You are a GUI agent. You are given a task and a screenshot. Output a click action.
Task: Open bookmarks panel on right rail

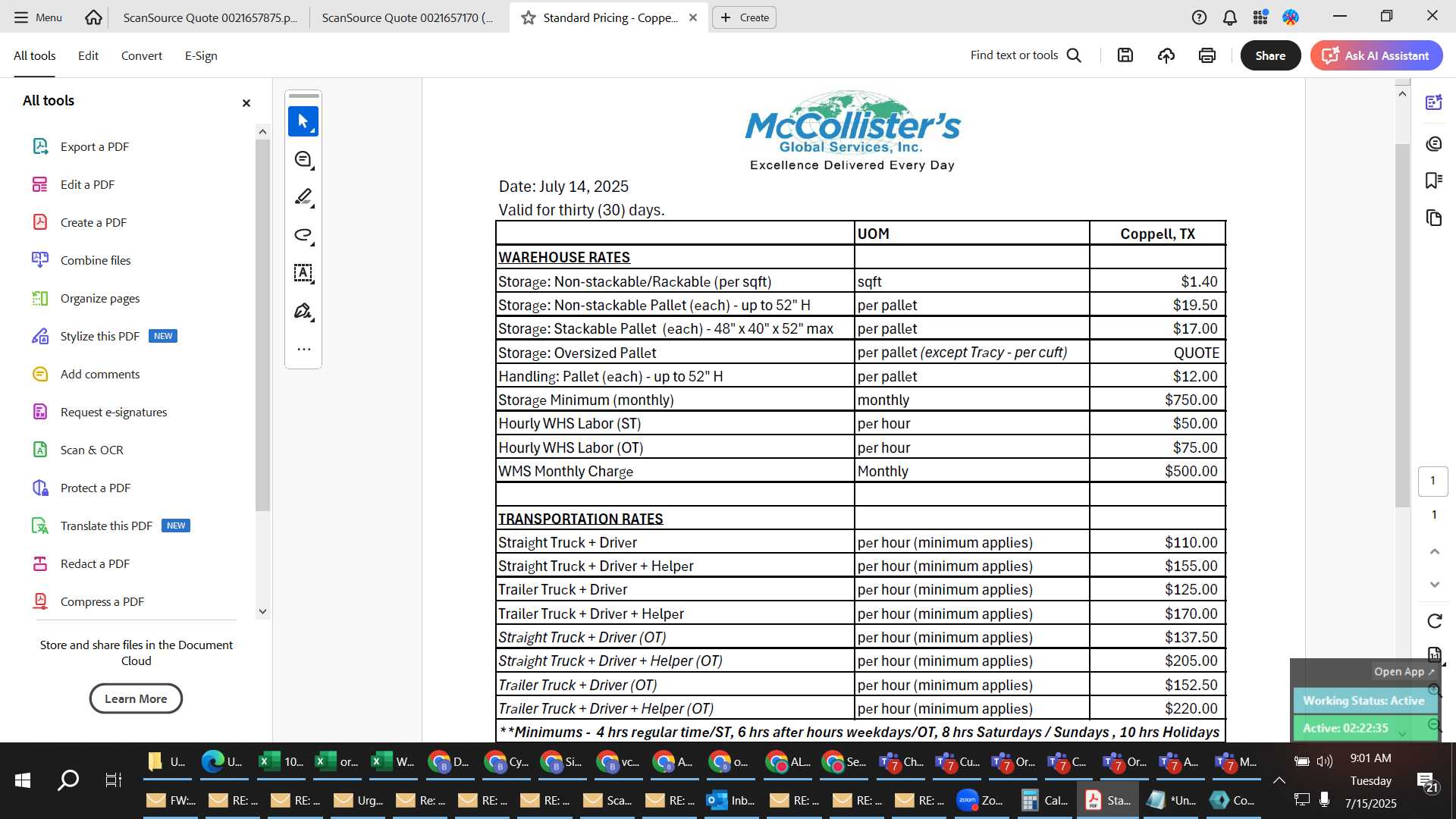[1433, 180]
